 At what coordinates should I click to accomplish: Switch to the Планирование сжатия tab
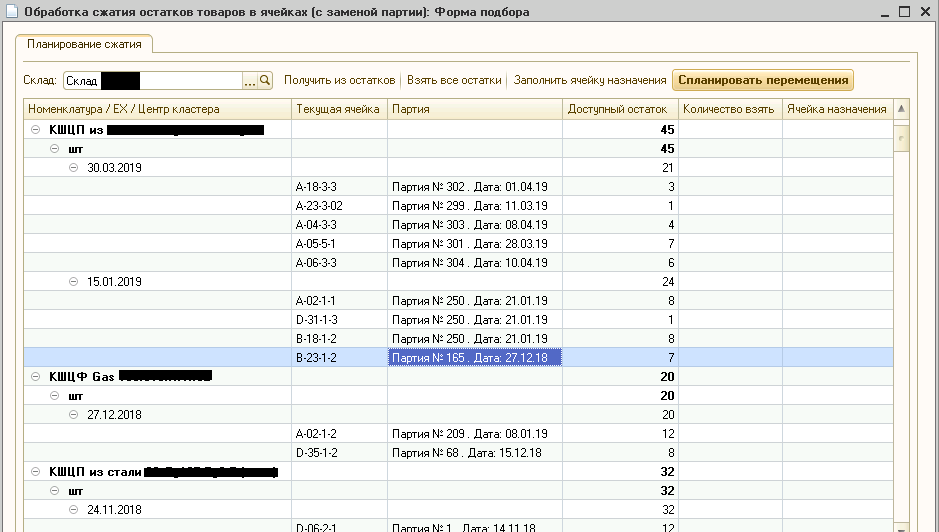pos(83,44)
